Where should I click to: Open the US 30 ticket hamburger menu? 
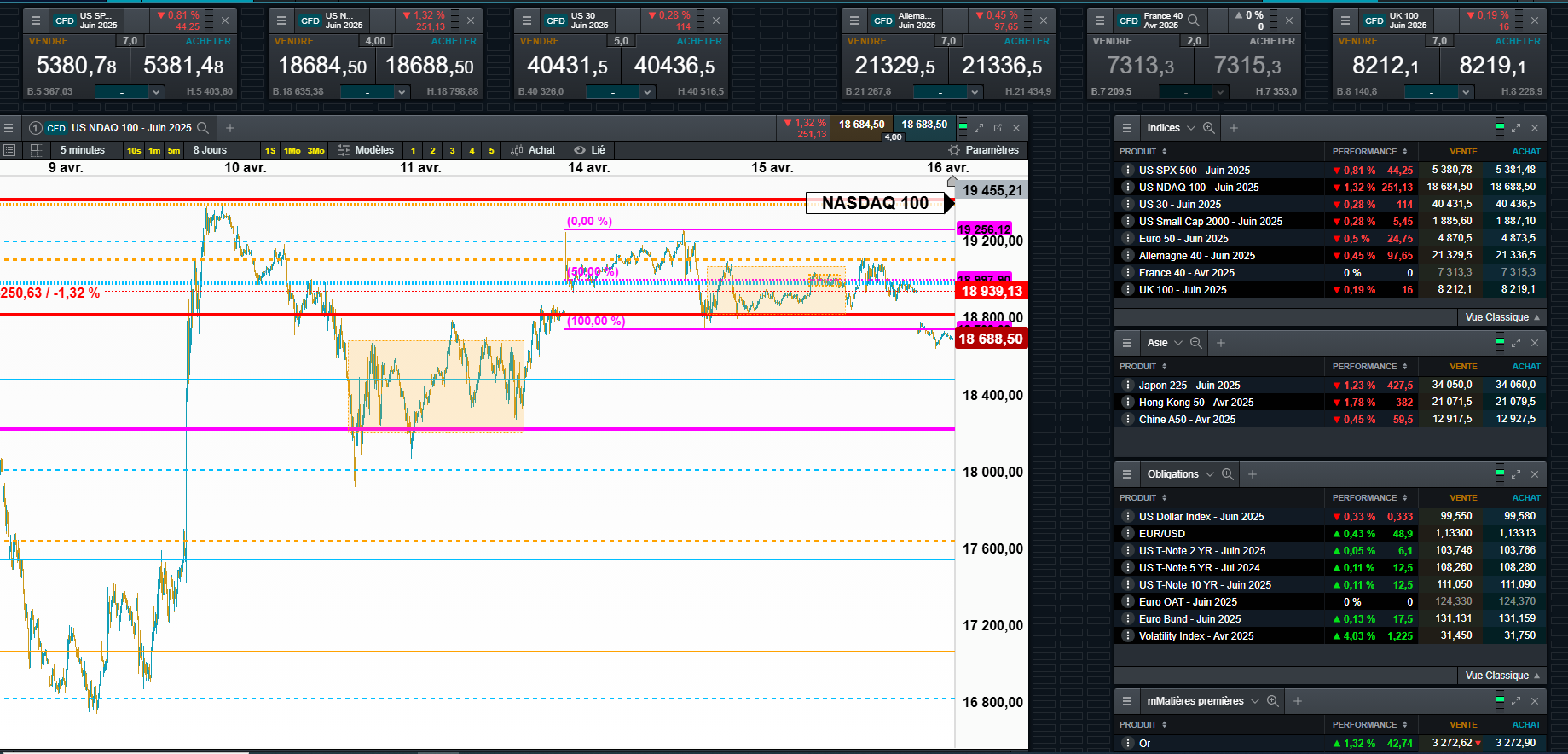click(527, 20)
